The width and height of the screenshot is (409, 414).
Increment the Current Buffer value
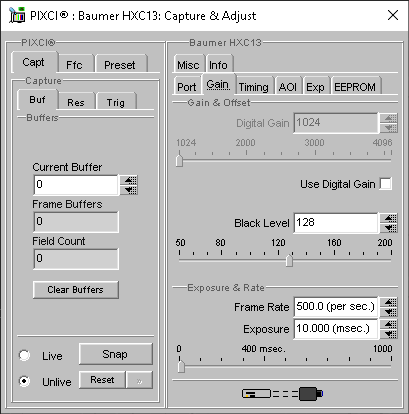129,180
